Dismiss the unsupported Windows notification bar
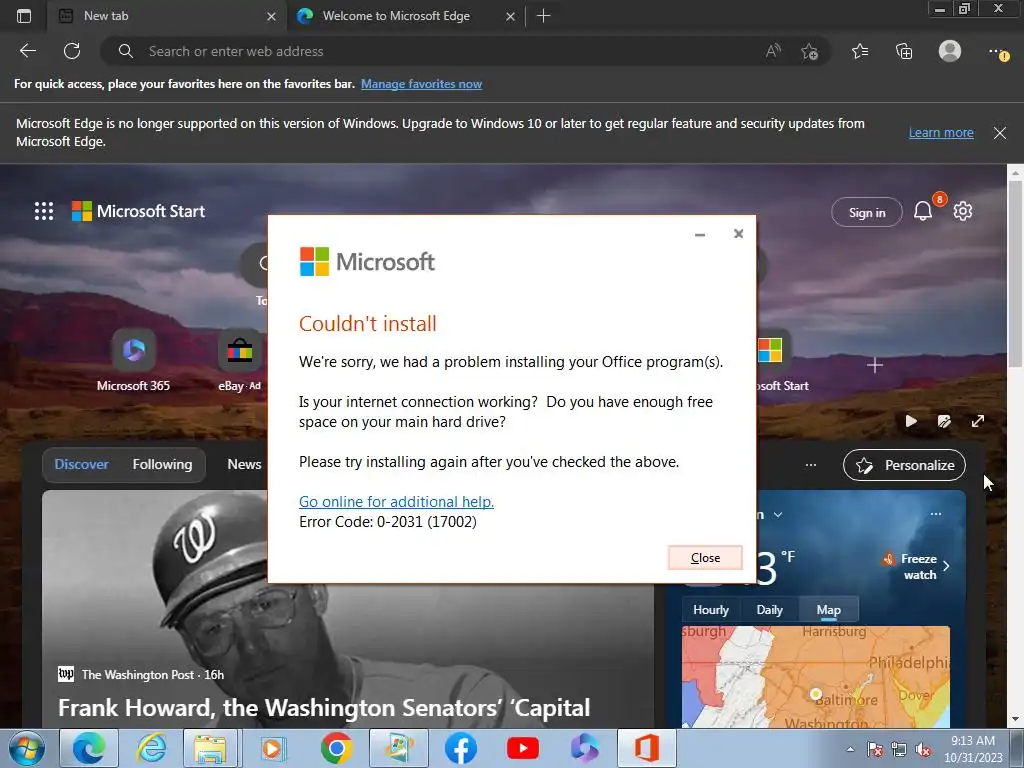Screen dimensions: 1024x768 click(999, 133)
